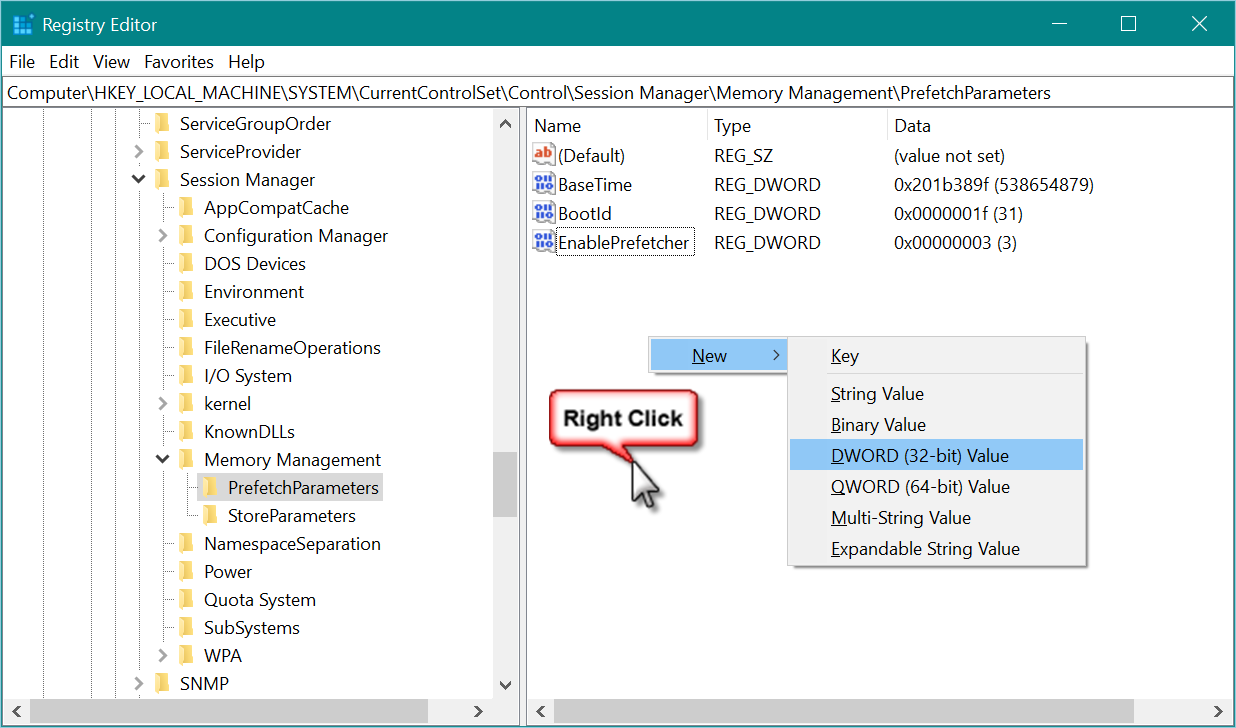Choose DWORD (32-bit) Value from submenu
The image size is (1236, 728).
(919, 456)
